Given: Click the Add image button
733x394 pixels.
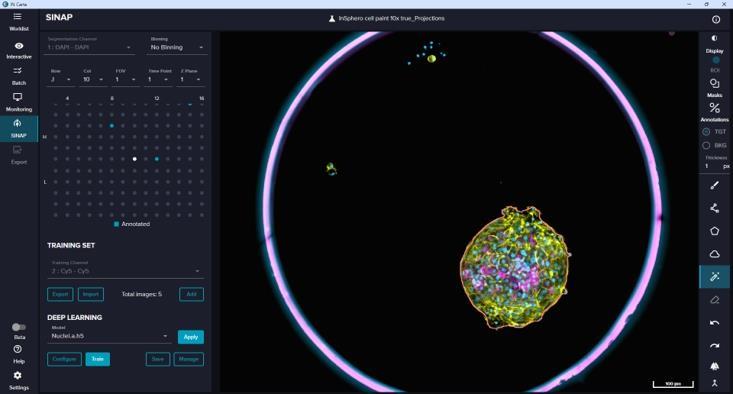Looking at the screenshot, I should point(192,294).
